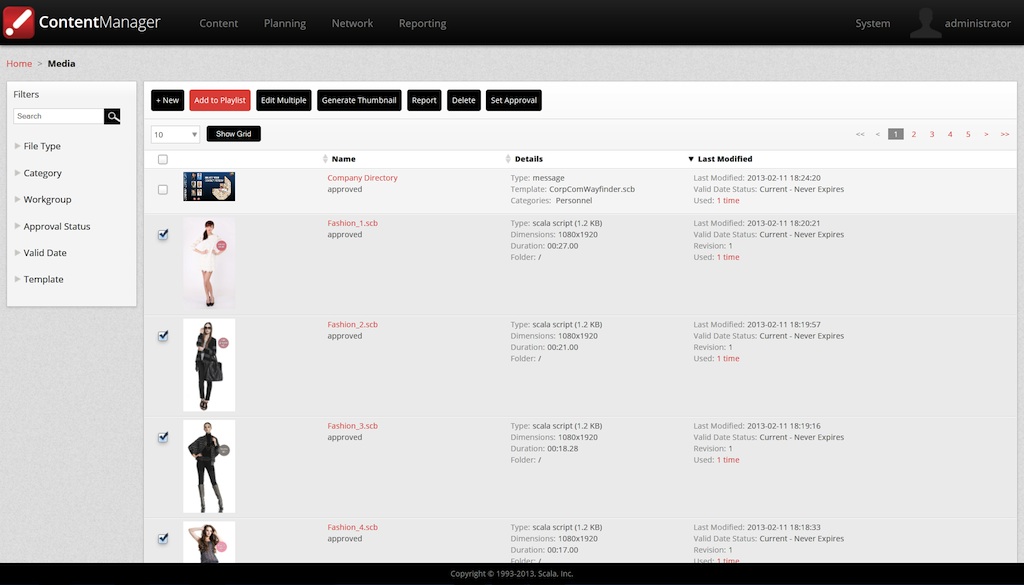Open the items-per-page dropdown showing 10
Image resolution: width=1024 pixels, height=585 pixels.
pyautogui.click(x=176, y=134)
